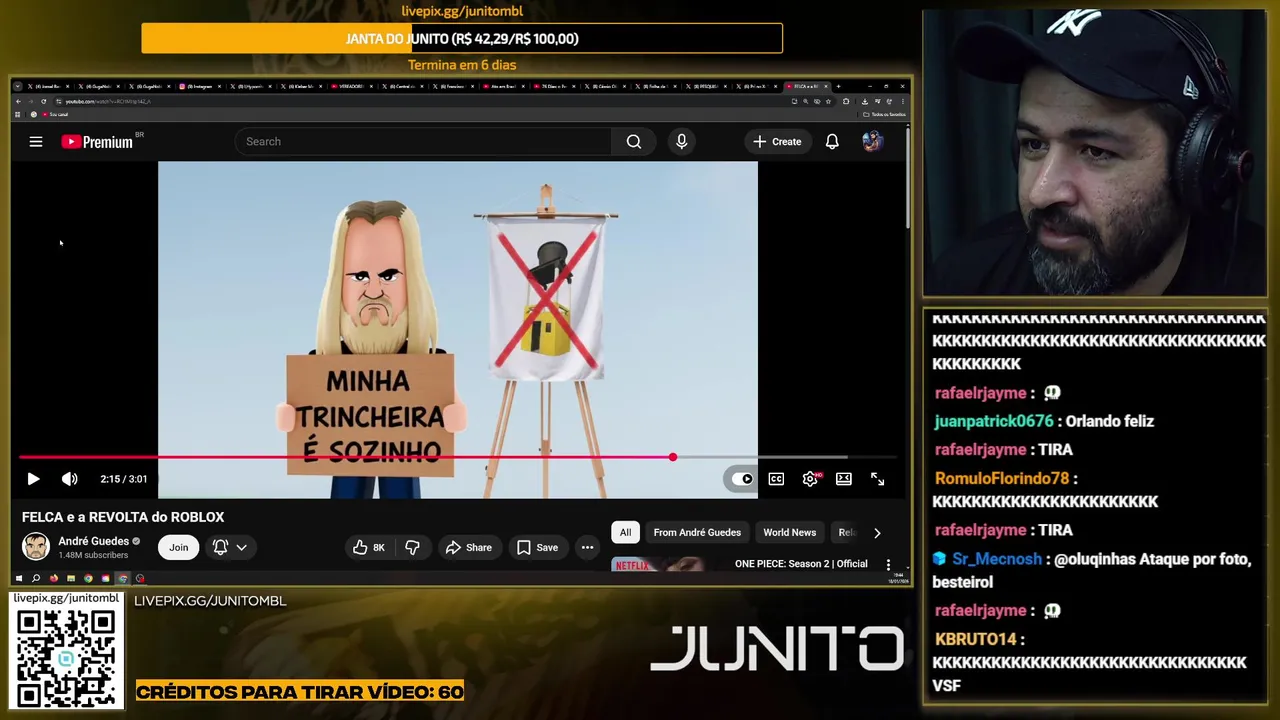Toggle autoplay switch in player
1280x720 pixels.
point(742,479)
